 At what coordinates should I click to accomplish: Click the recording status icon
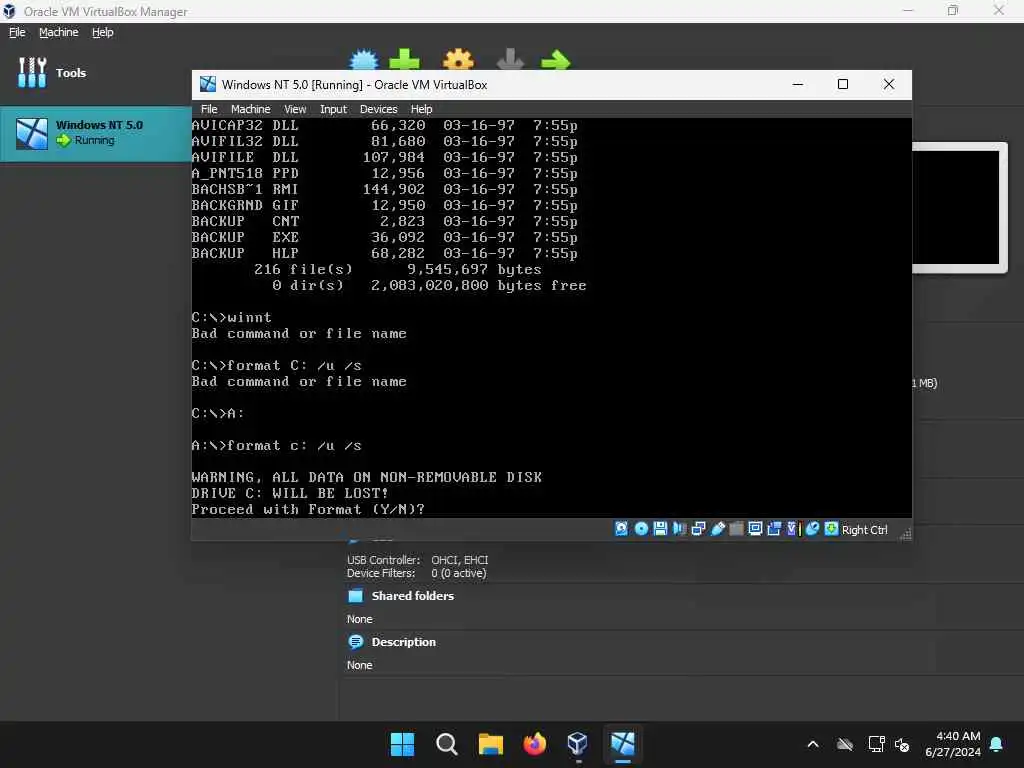point(775,529)
